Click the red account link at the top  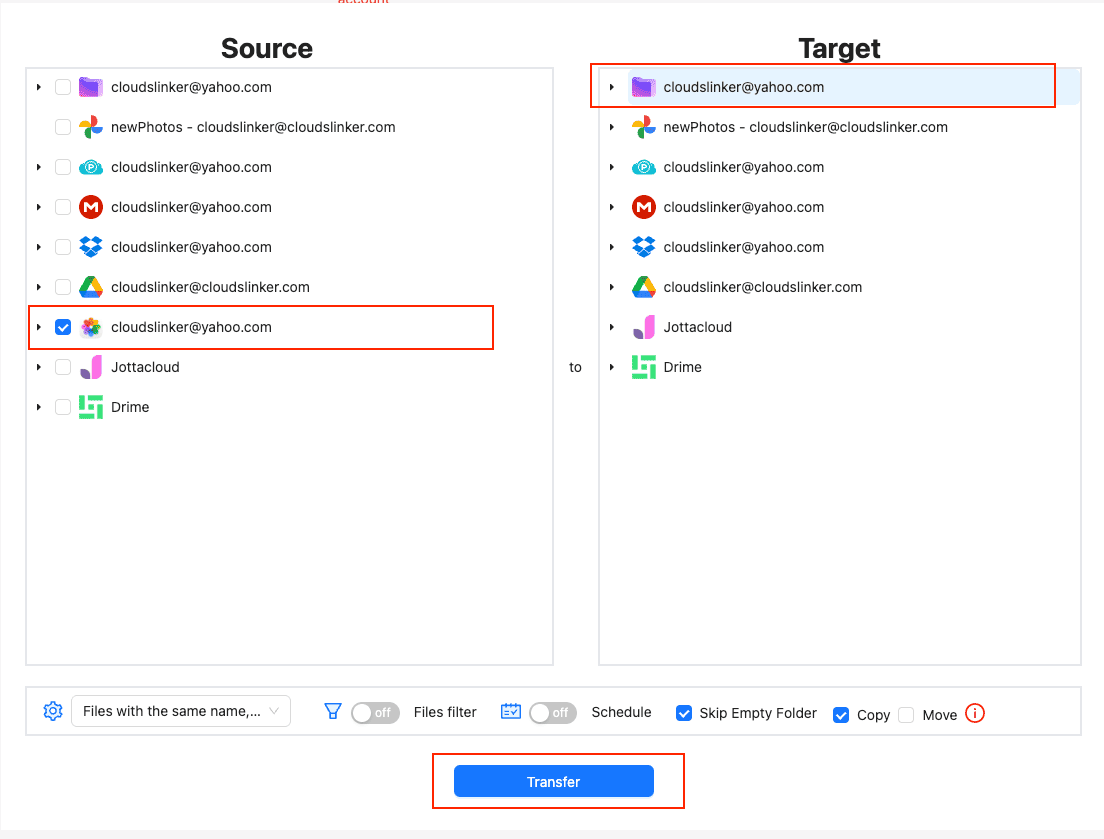363,3
